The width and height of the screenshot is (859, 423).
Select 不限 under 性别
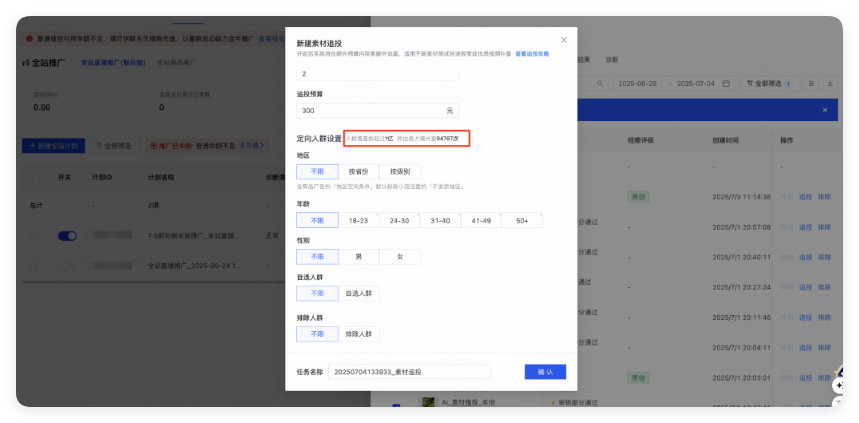317,256
